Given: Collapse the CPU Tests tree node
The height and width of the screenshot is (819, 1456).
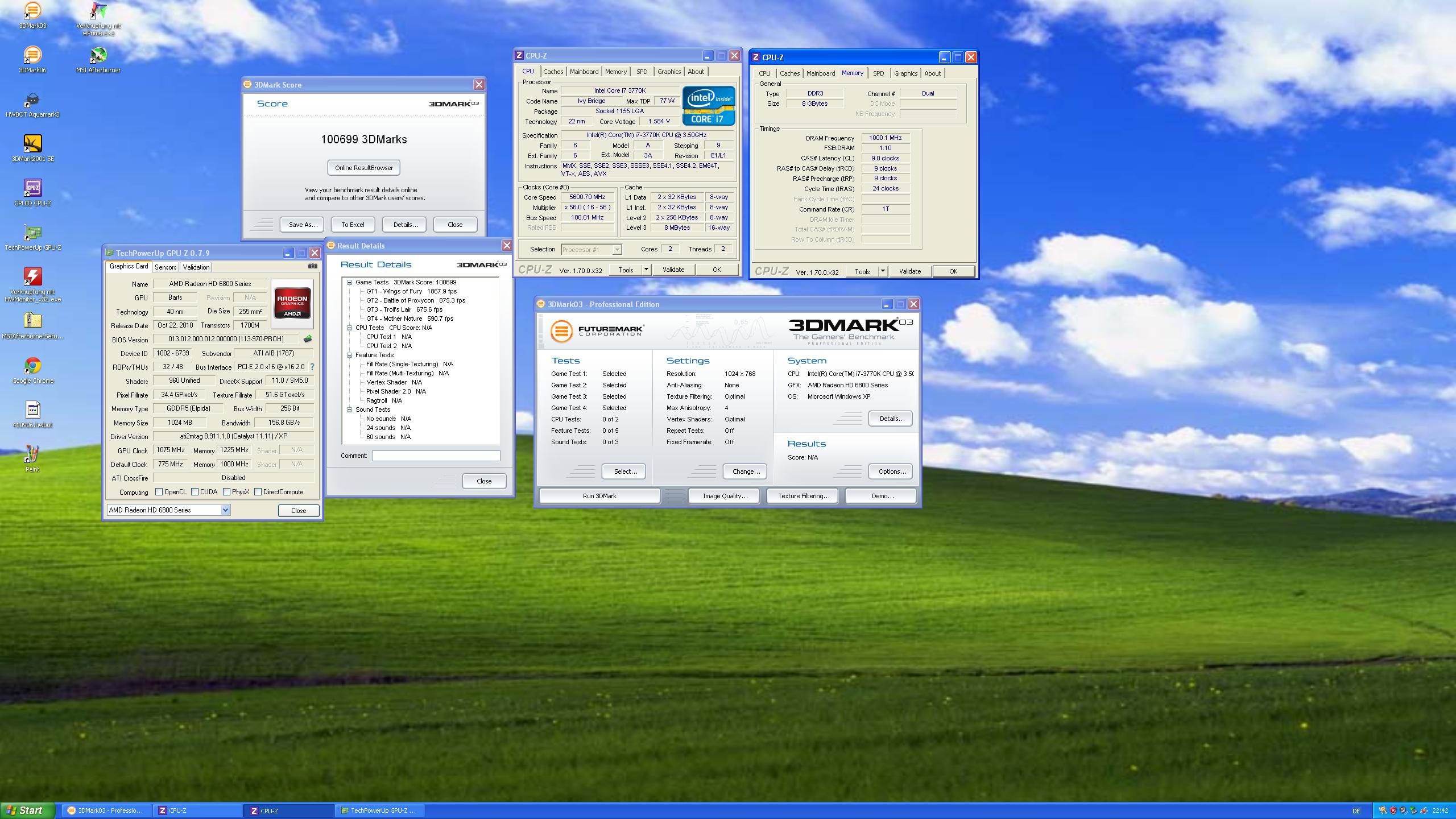Looking at the screenshot, I should pos(350,328).
